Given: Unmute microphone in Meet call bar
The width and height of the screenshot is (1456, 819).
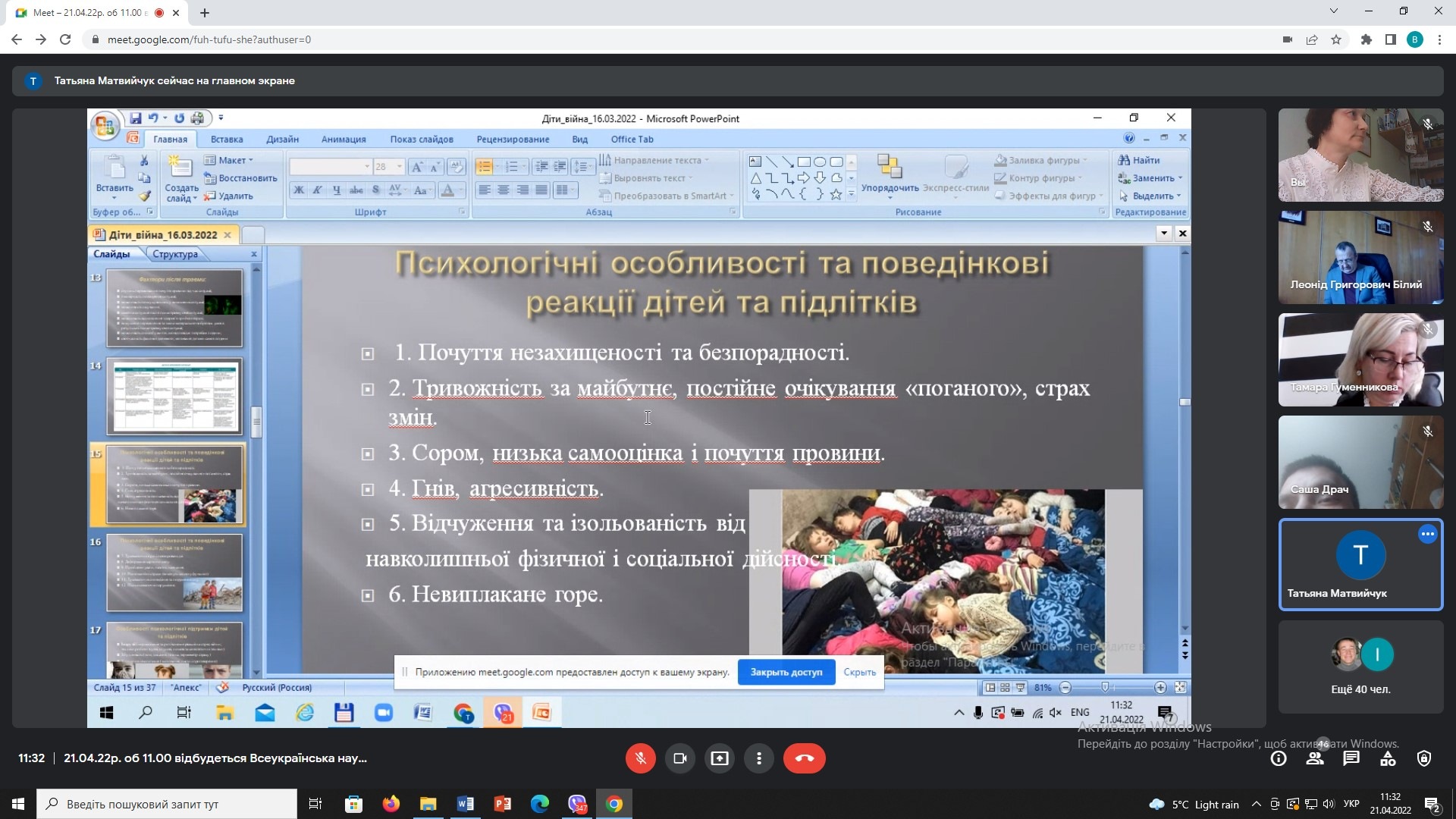Looking at the screenshot, I should coord(640,758).
